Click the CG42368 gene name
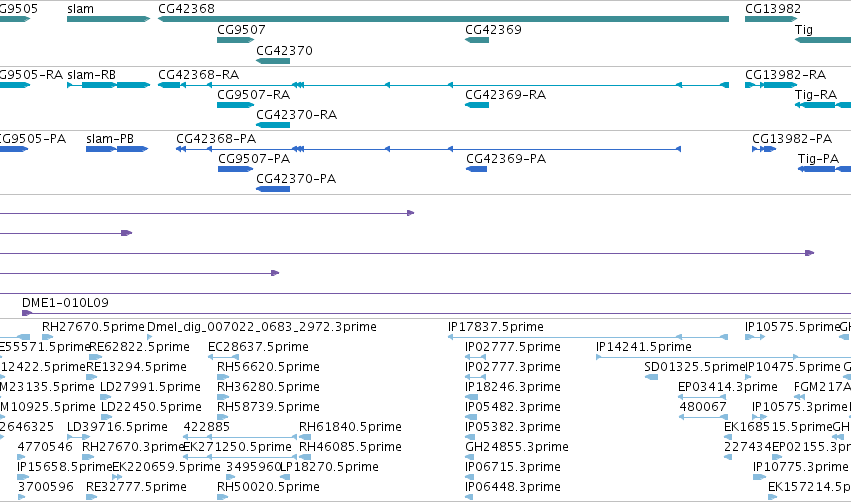851x502 pixels. pyautogui.click(x=186, y=9)
